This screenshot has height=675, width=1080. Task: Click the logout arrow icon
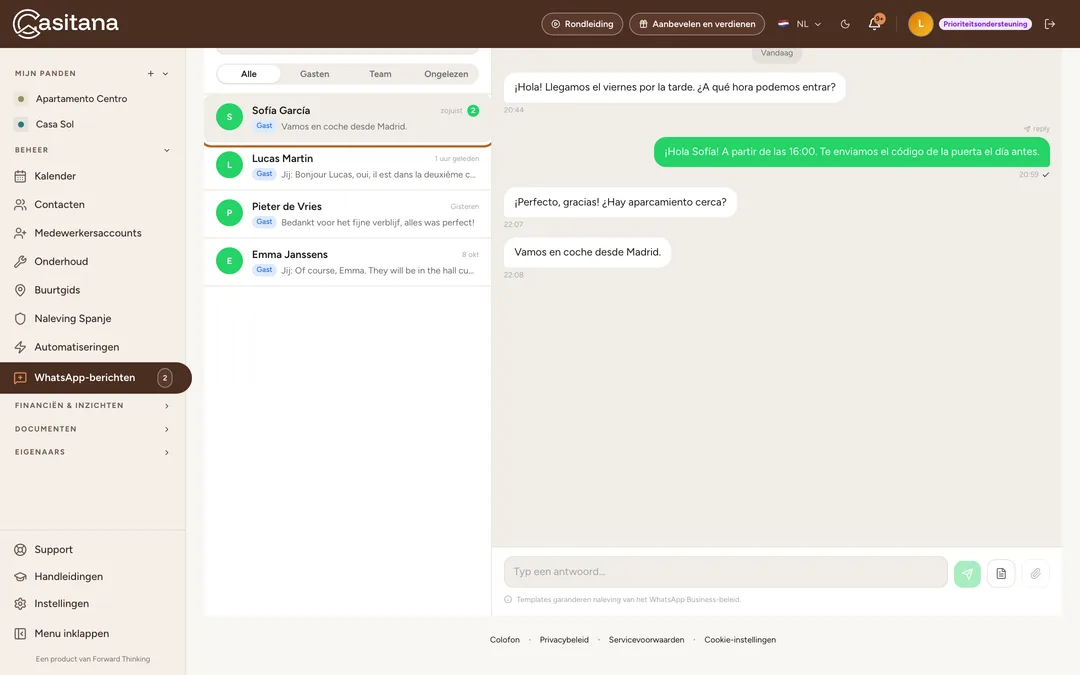[x=1050, y=24]
